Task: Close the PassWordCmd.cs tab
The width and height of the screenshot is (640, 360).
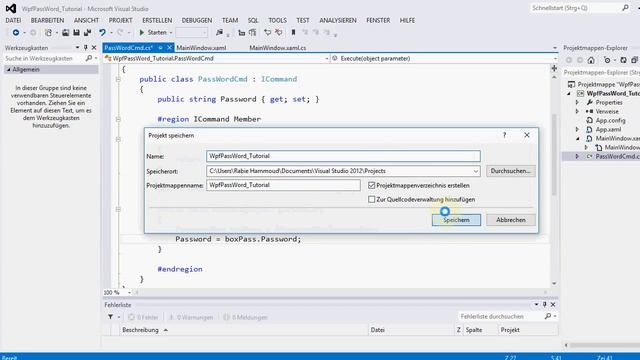Action: pyautogui.click(x=169, y=48)
